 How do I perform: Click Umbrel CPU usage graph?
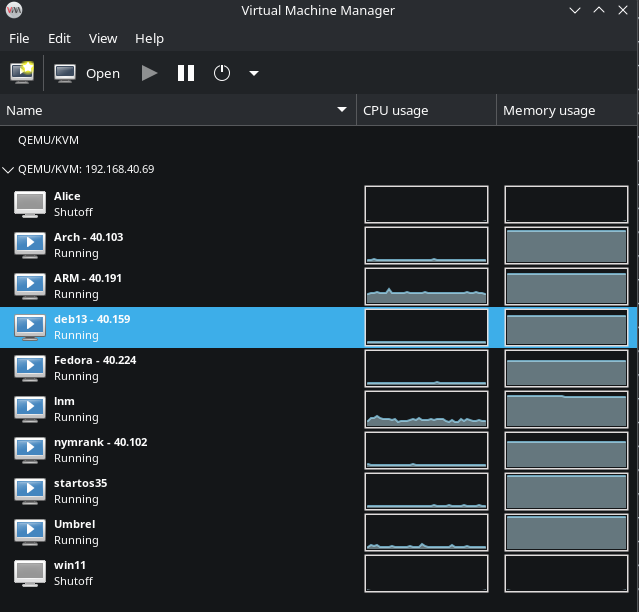(426, 533)
